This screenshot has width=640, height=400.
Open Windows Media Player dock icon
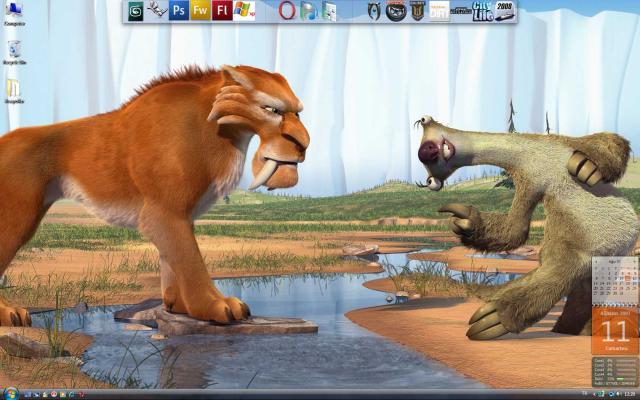click(308, 11)
